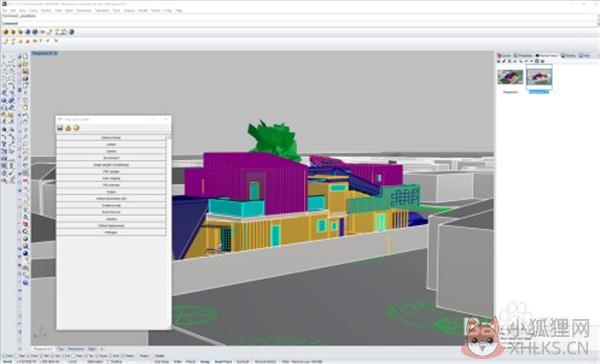Click the restore defaults round icon in V-Ray dialog
This screenshot has width=600, height=364.
pos(76,128)
